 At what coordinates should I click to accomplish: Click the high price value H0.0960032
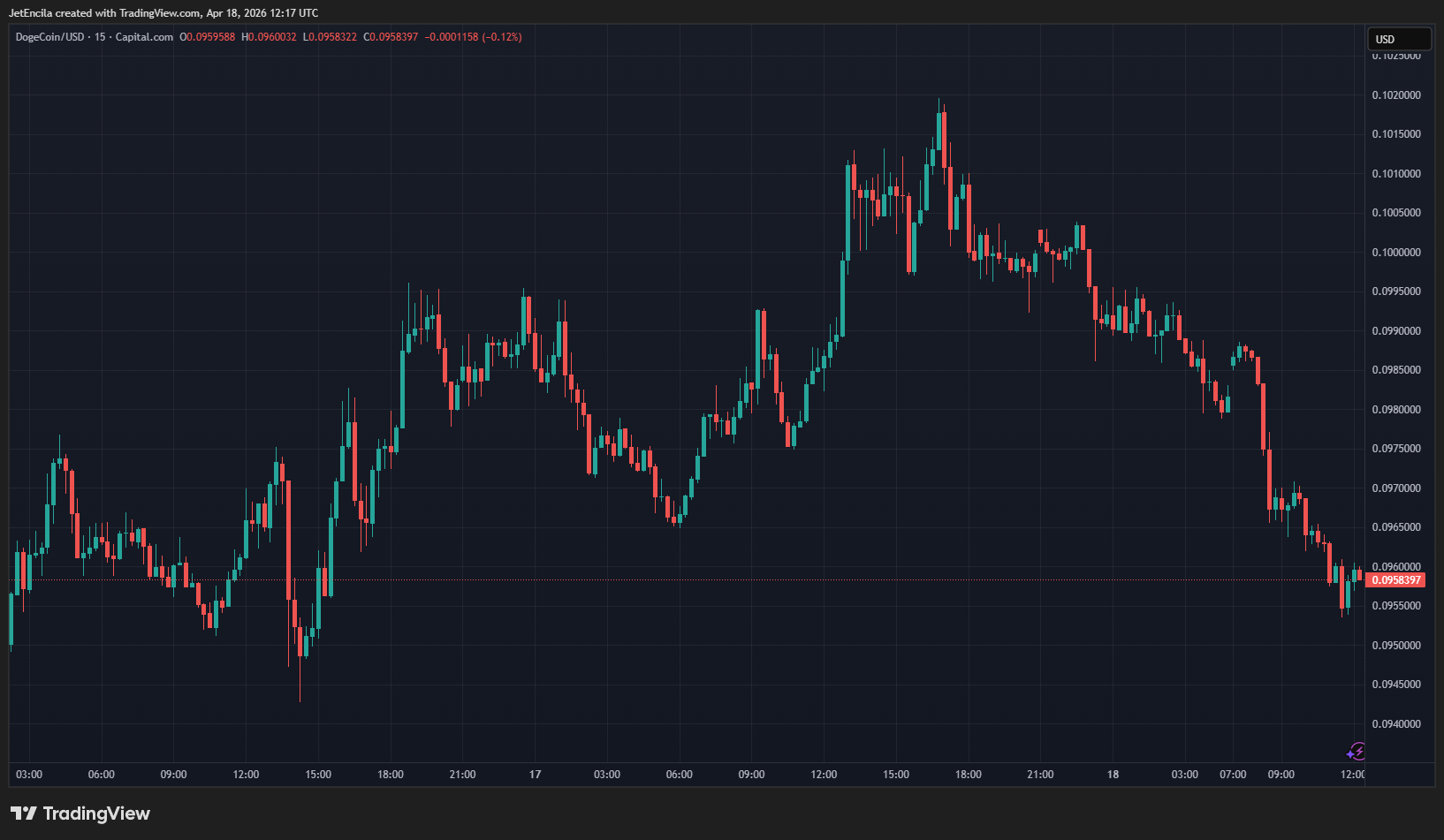tap(269, 37)
